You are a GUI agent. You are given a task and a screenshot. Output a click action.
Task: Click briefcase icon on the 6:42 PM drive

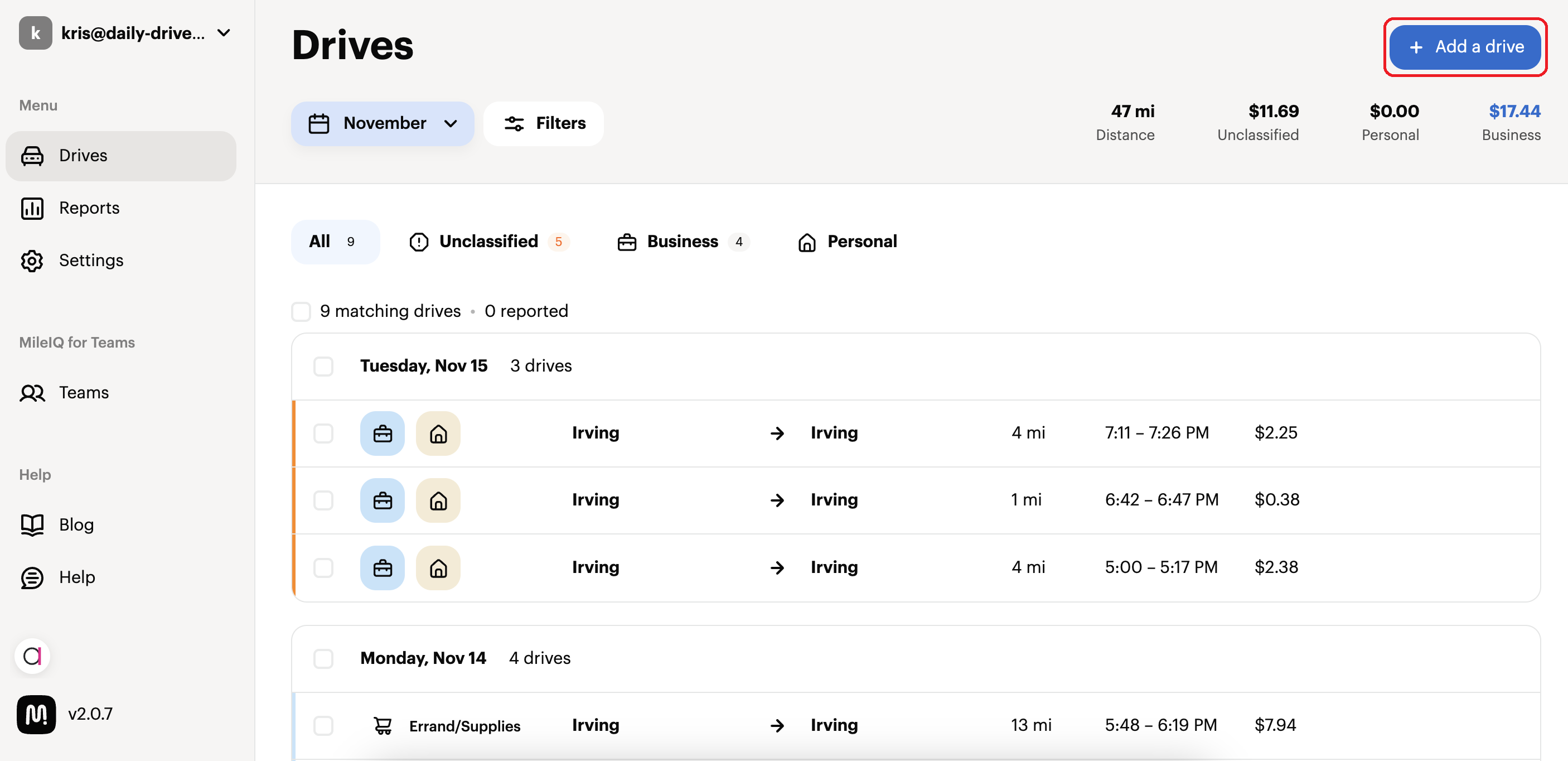pos(383,500)
